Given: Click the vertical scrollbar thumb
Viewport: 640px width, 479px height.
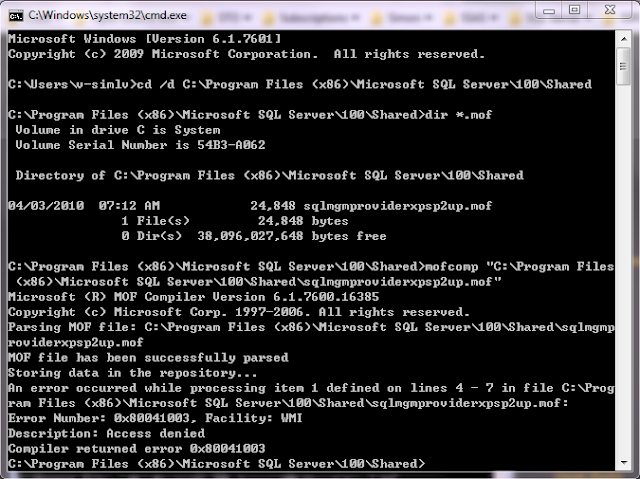Looking at the screenshot, I should click(623, 66).
